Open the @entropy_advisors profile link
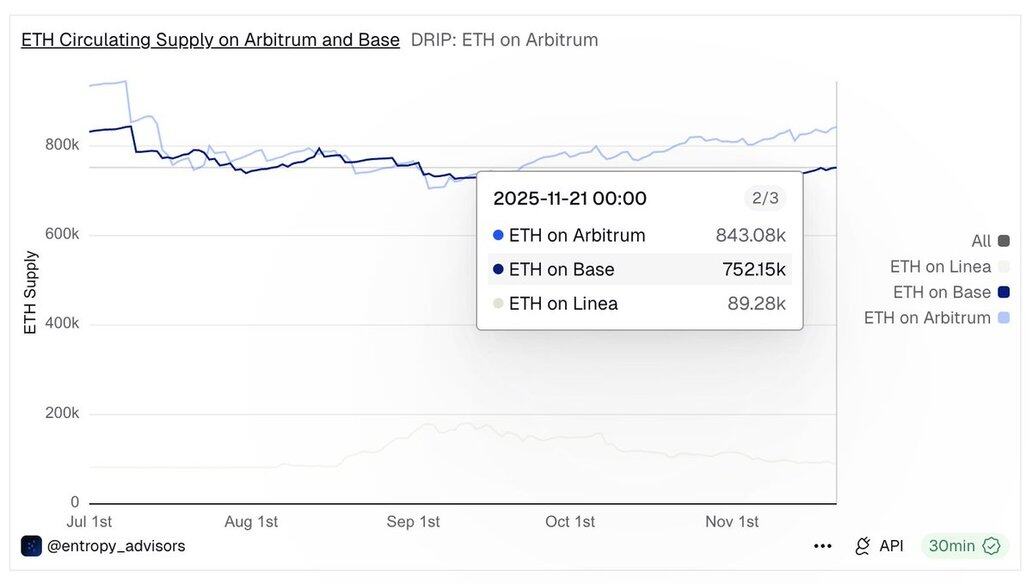The image size is (1032, 584). point(116,546)
